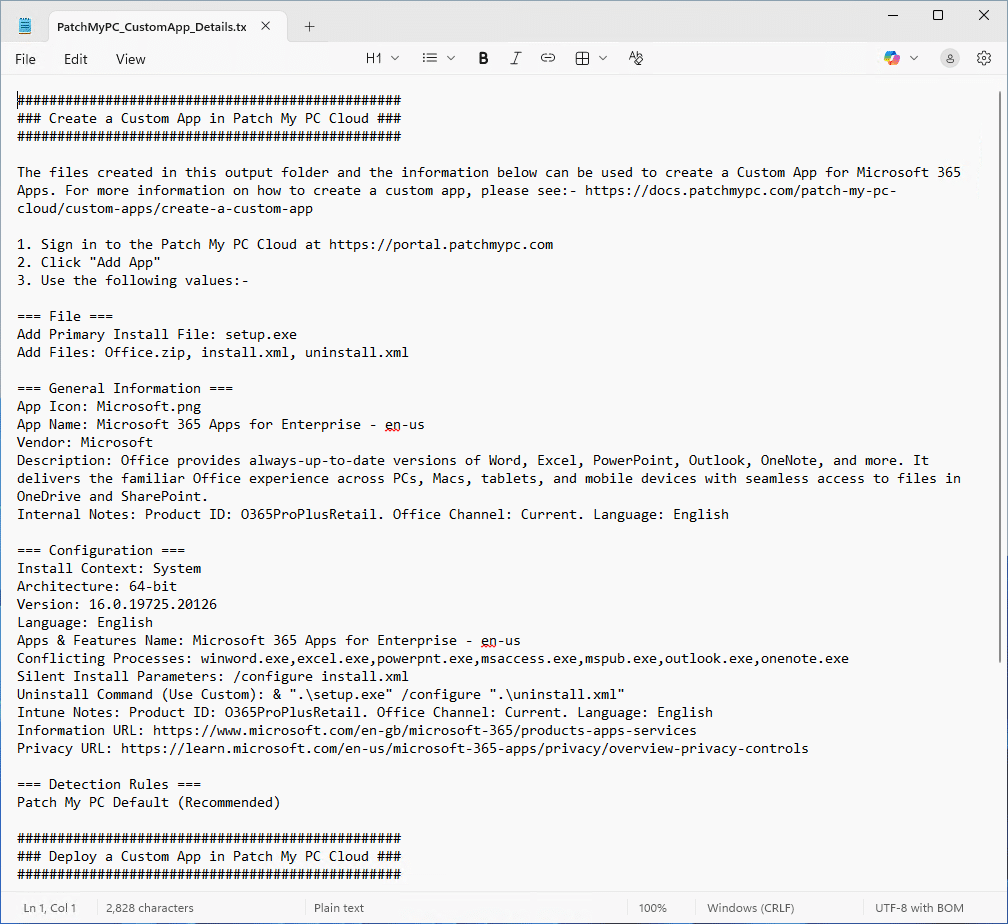Select the PatchMyPC_CustomApp_Details.txt tab
The image size is (1008, 924).
point(150,27)
